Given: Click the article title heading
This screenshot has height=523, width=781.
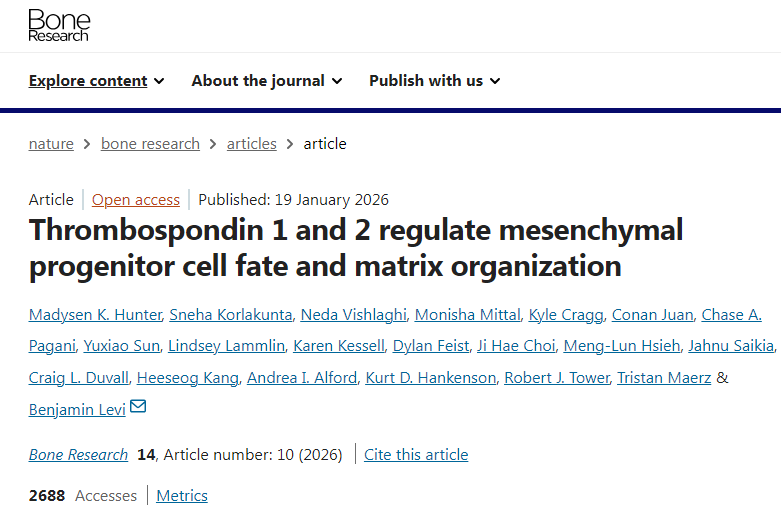Looking at the screenshot, I should pos(356,248).
